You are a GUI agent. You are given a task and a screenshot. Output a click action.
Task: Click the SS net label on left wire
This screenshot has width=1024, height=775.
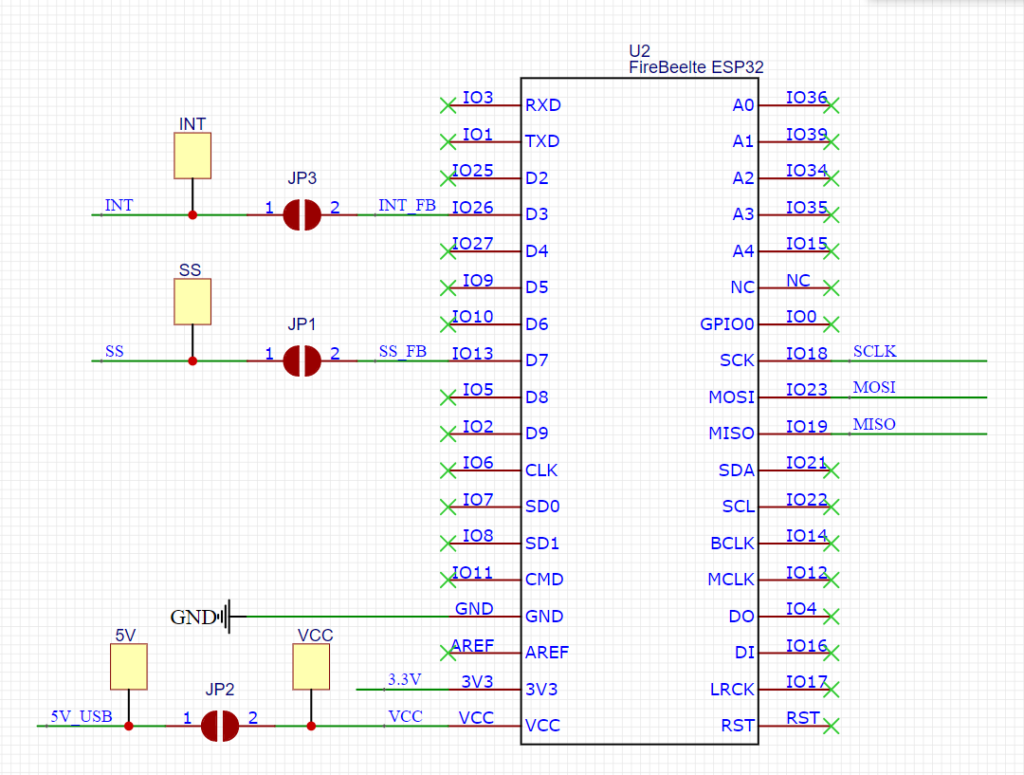click(x=114, y=351)
